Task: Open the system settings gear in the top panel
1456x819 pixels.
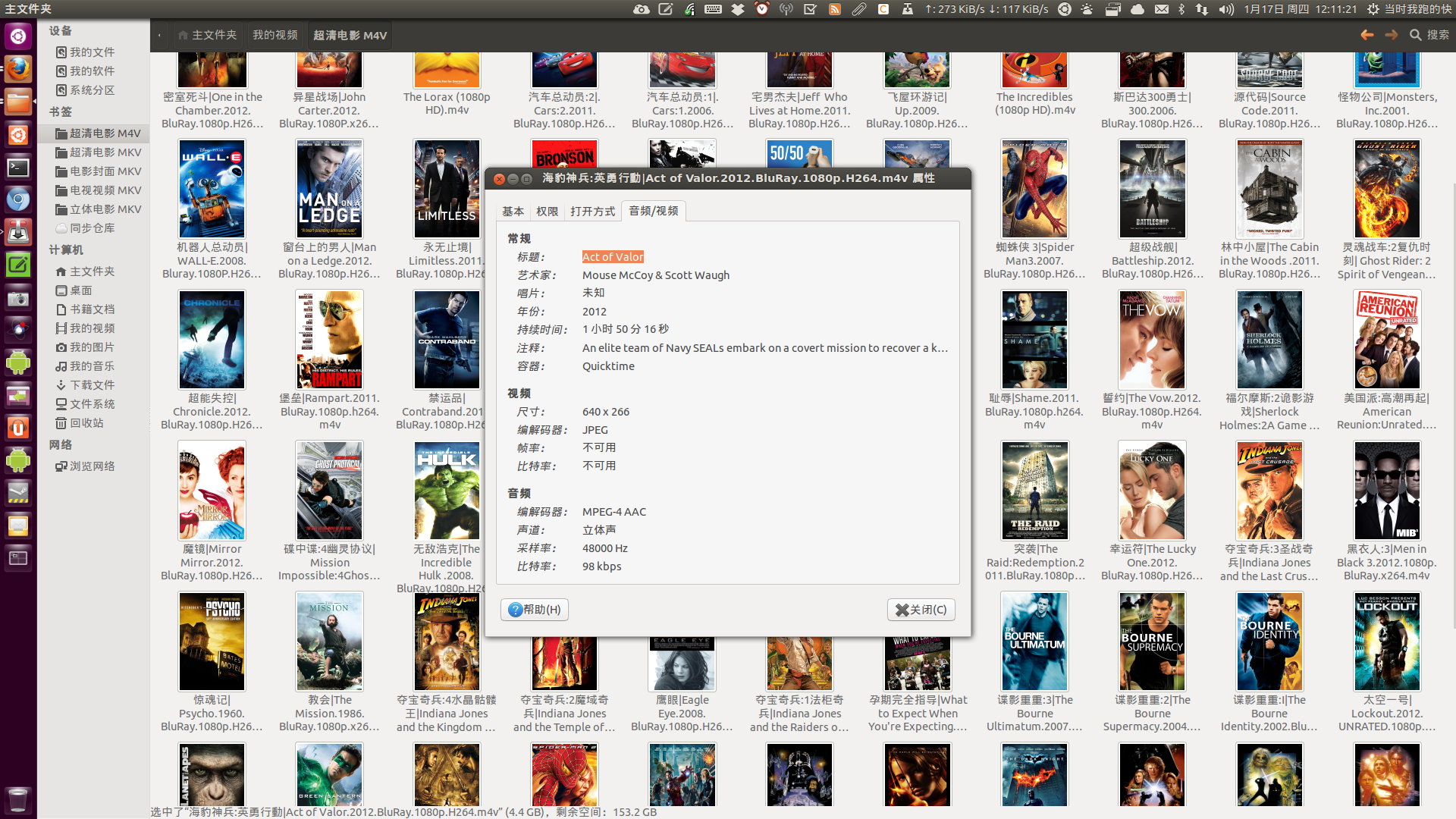Action: click(1373, 9)
